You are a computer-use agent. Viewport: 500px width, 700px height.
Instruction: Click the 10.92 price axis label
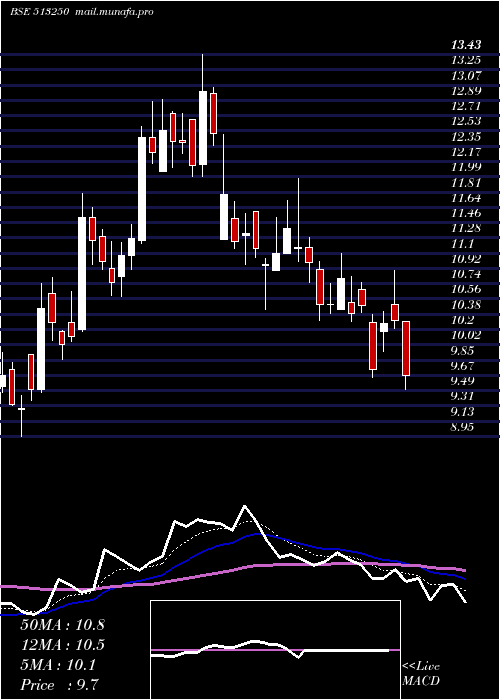pyautogui.click(x=466, y=258)
